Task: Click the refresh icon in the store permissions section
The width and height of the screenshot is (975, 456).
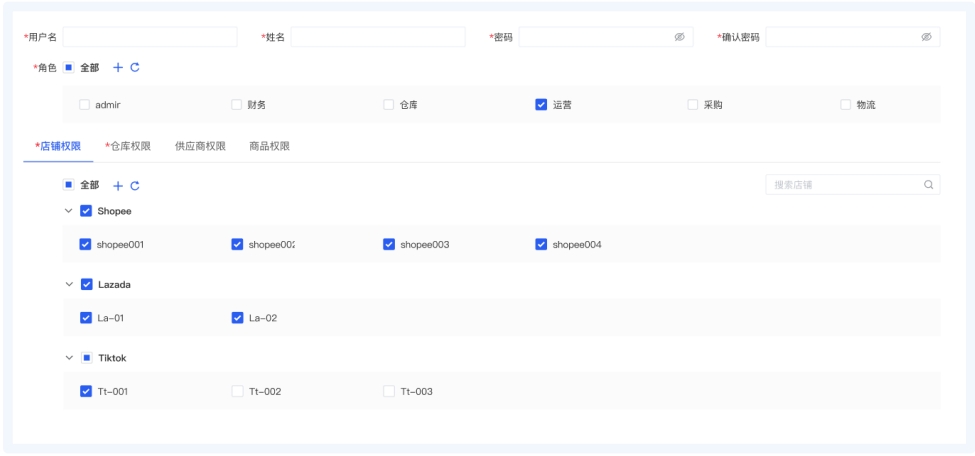Action: [135, 185]
